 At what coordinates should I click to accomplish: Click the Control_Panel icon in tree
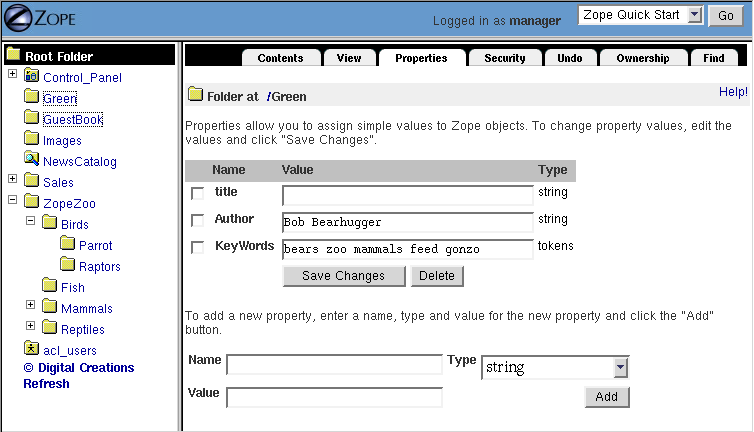pyautogui.click(x=31, y=77)
